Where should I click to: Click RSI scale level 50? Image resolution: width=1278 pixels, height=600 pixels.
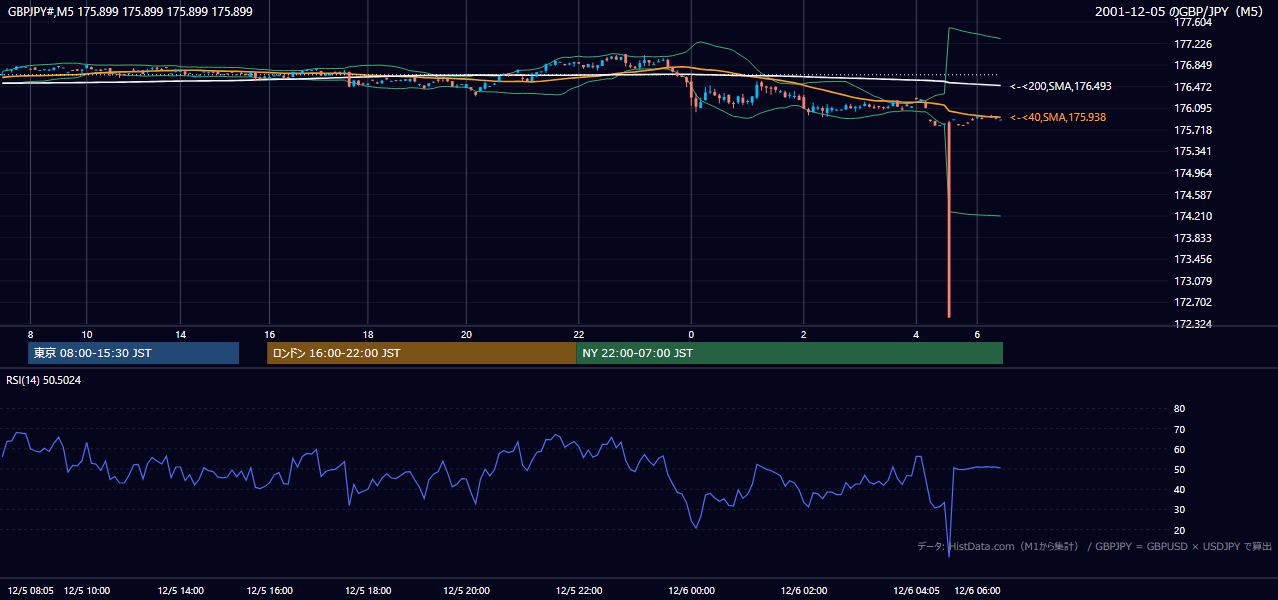[x=1179, y=469]
